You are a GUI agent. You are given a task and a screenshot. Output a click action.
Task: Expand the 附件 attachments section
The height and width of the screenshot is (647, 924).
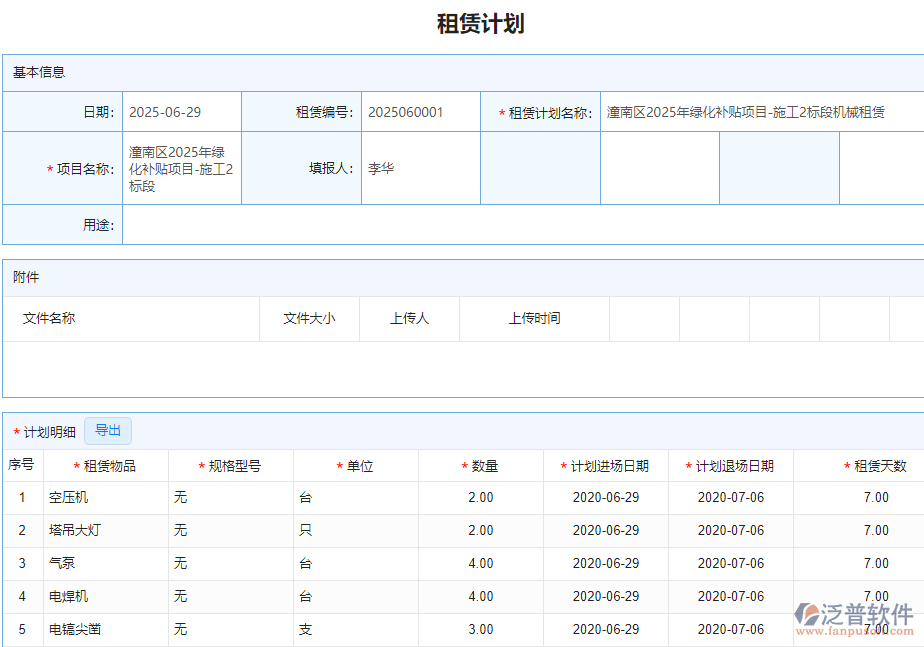point(22,277)
